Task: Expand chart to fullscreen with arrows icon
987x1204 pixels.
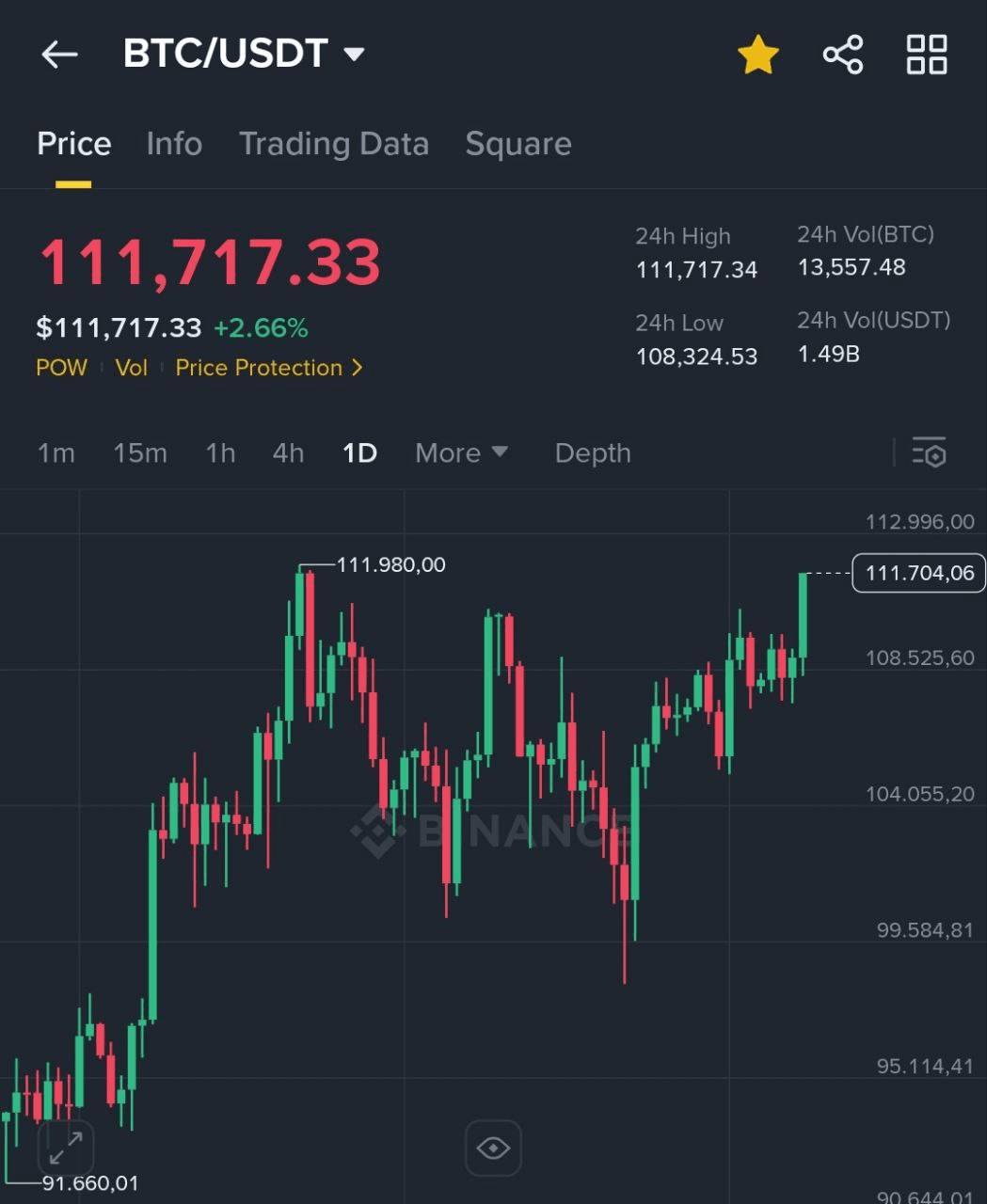Action: point(66,1148)
